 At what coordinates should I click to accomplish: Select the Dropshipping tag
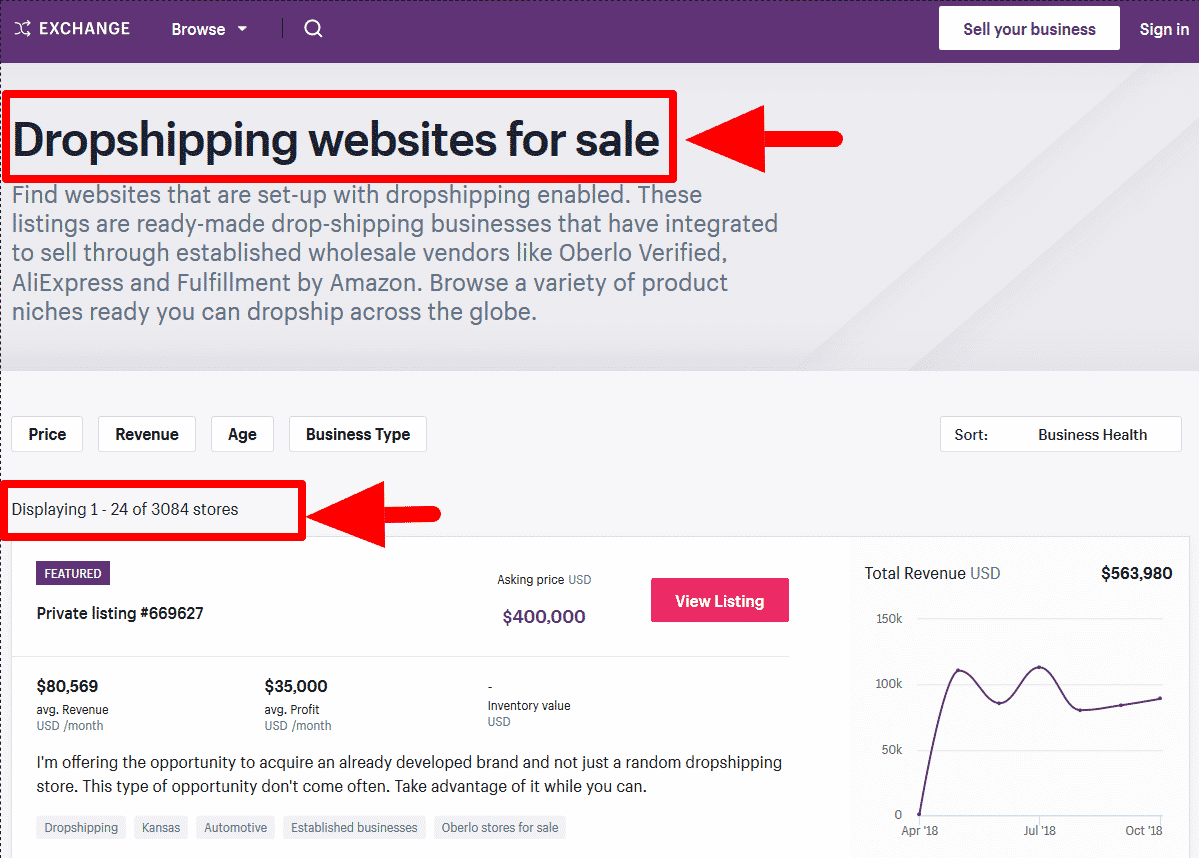click(x=81, y=827)
